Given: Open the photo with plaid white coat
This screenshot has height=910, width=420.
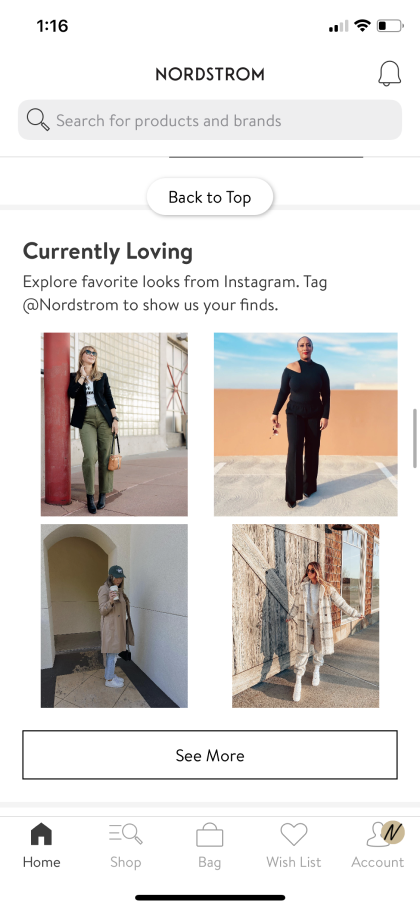Looking at the screenshot, I should point(306,616).
